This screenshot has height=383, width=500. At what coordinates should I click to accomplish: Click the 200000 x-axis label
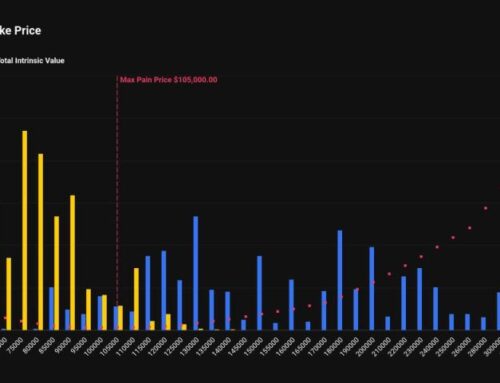[x=366, y=347]
